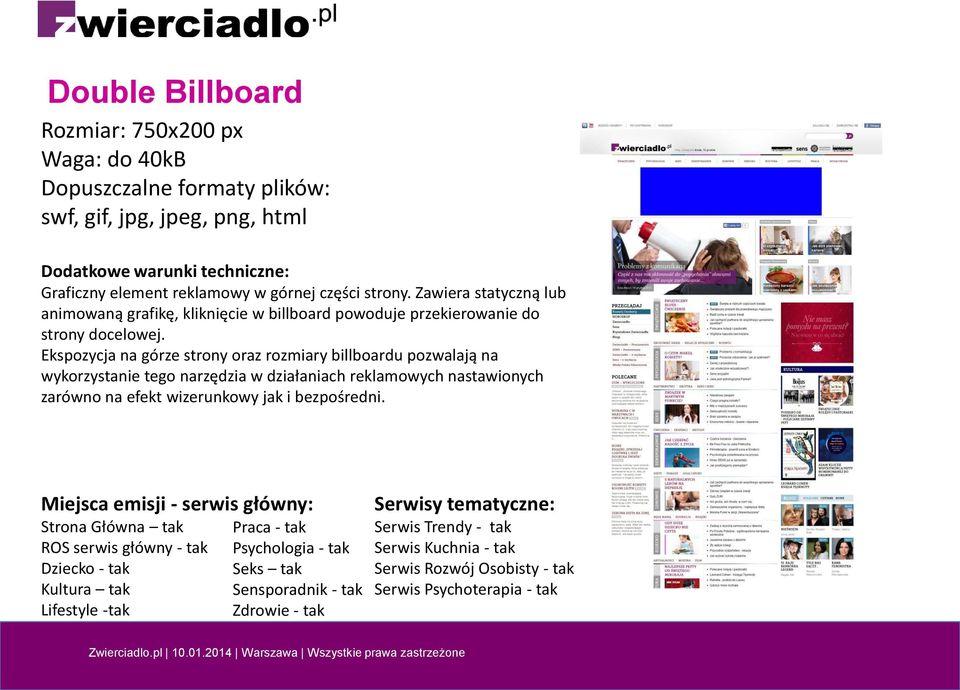
Task: Click the 'Serwisy tematyczne:' heading
Action: click(x=464, y=504)
